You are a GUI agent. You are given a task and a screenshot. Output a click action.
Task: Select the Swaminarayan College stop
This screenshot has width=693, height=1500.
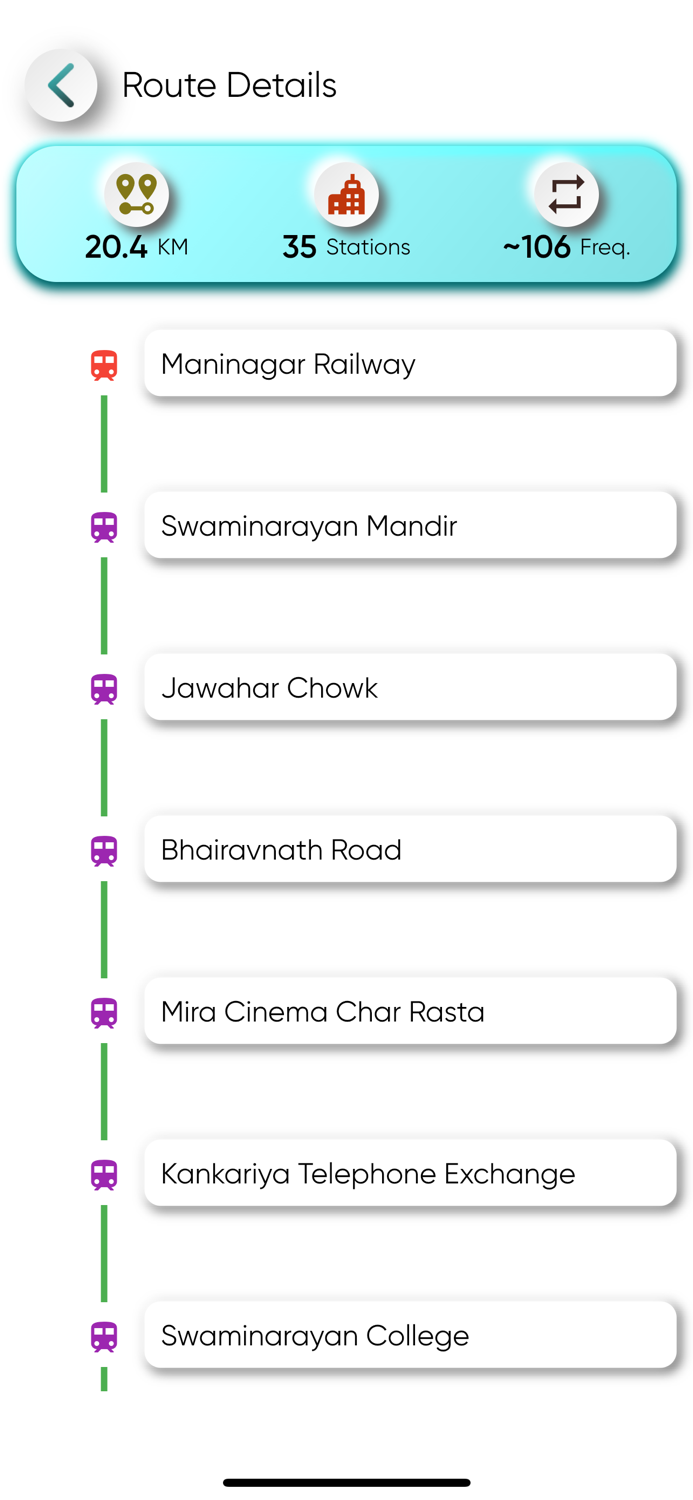410,1336
